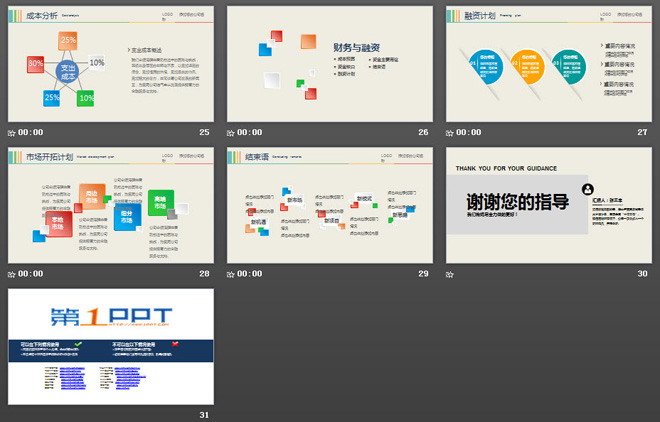Select slide 25 cost analysis thumbnail

pos(110,64)
